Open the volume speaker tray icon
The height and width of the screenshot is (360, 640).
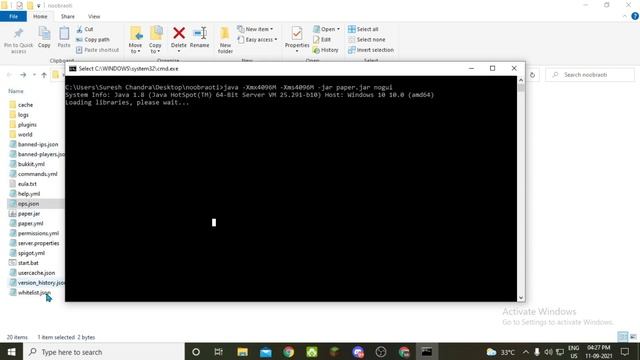(548, 352)
